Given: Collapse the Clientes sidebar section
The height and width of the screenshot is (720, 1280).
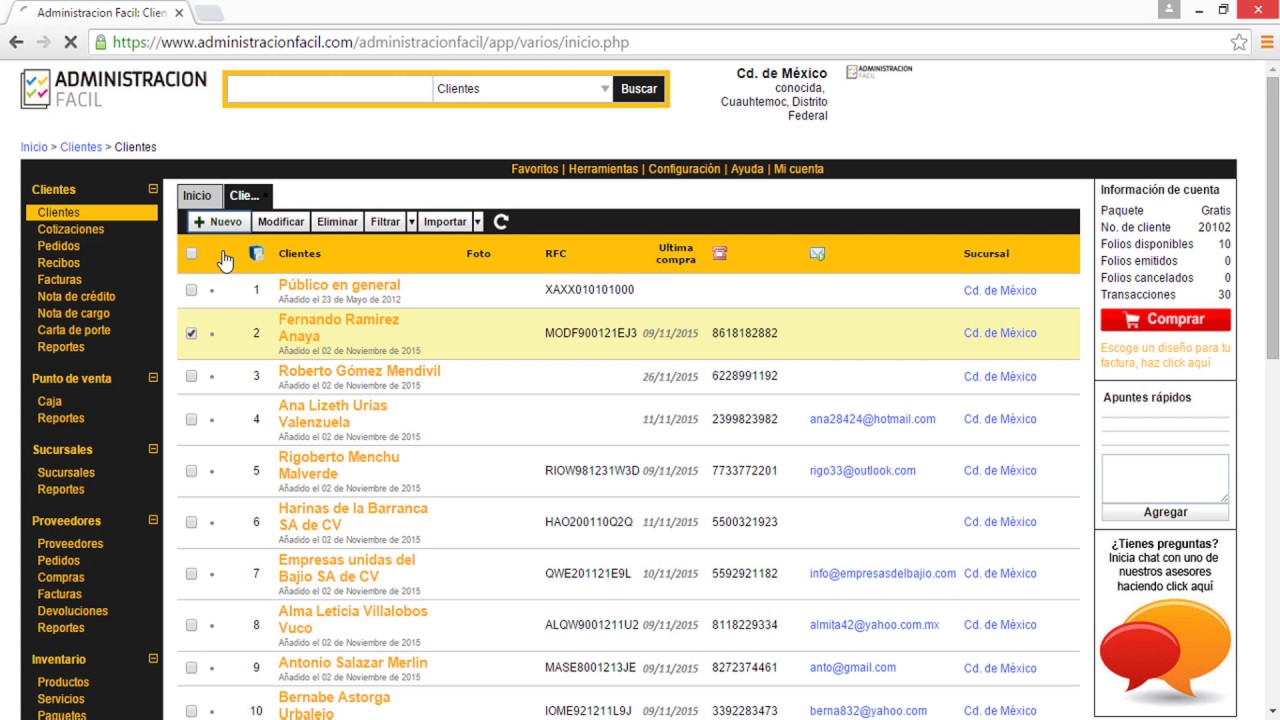Looking at the screenshot, I should pos(153,188).
